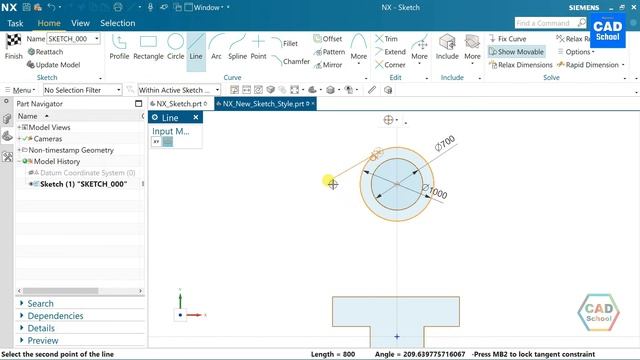Open the Find a Command search icon
The height and width of the screenshot is (360, 640).
point(582,23)
